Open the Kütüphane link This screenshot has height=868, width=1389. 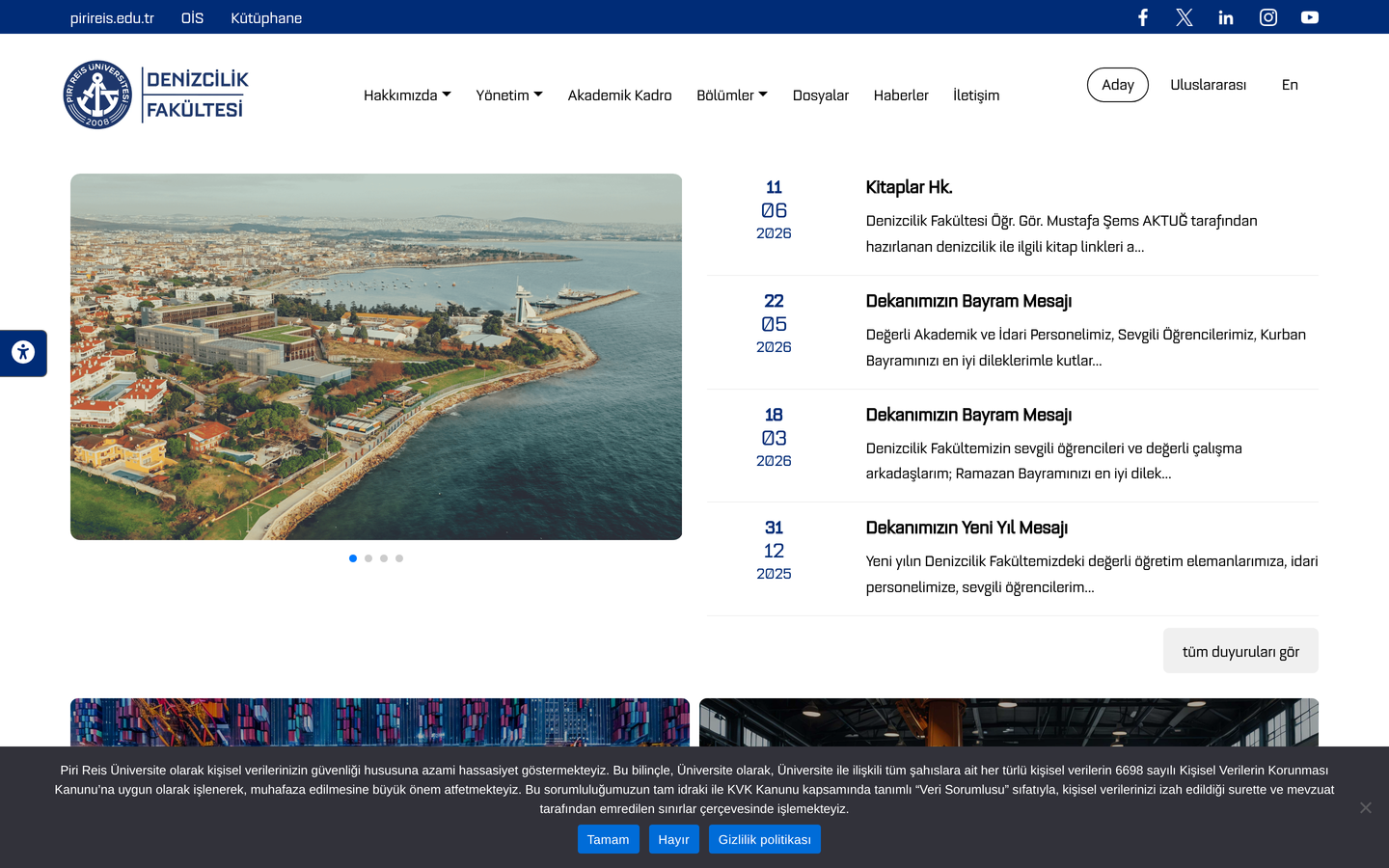(266, 17)
